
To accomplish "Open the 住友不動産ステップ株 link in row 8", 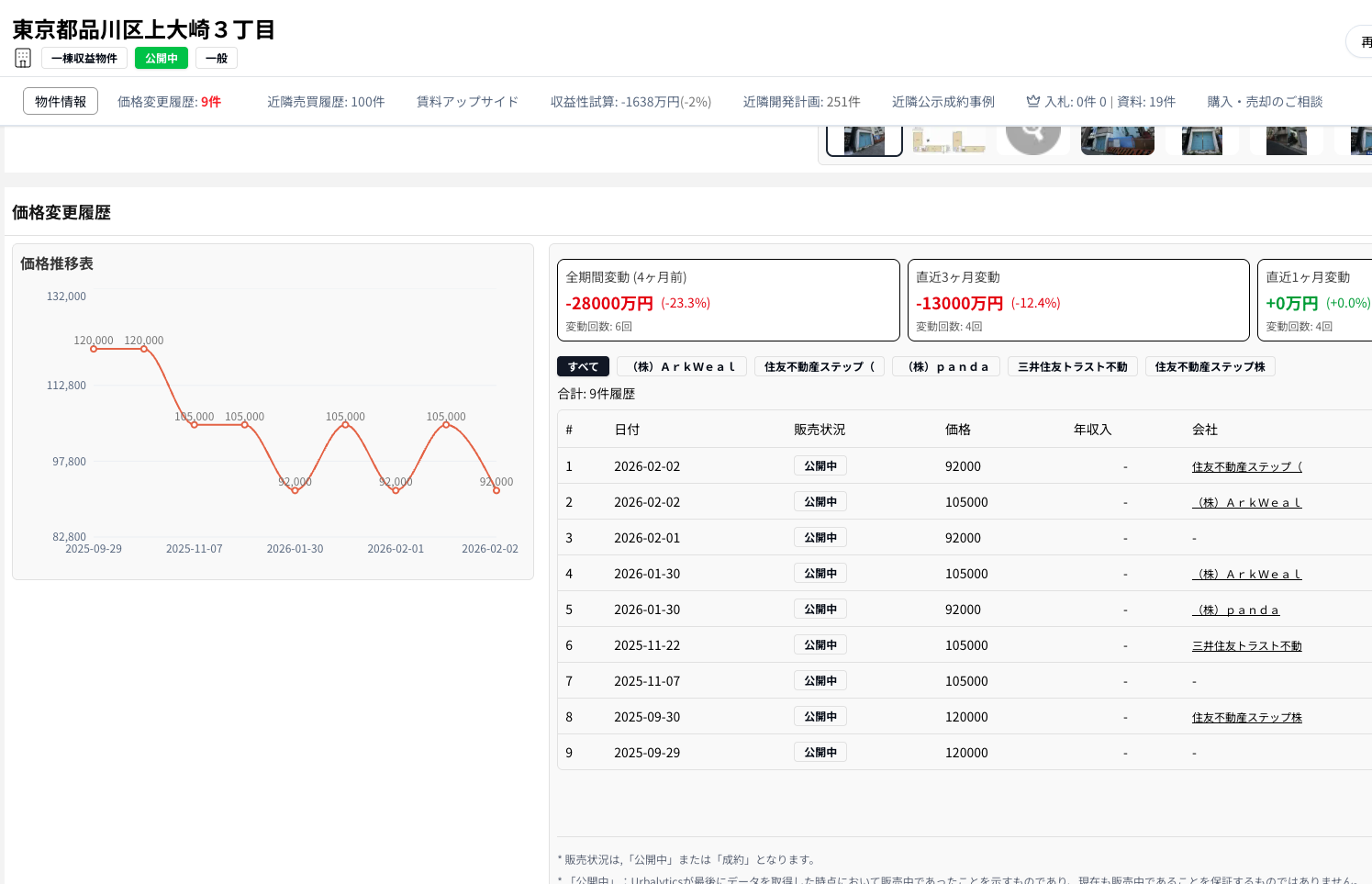I will tap(1246, 717).
